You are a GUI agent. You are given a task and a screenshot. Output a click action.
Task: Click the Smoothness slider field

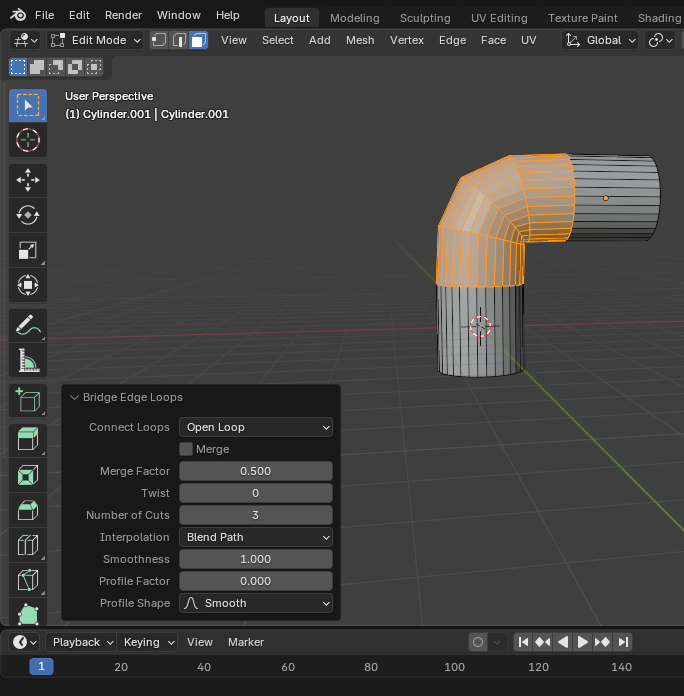coord(256,559)
